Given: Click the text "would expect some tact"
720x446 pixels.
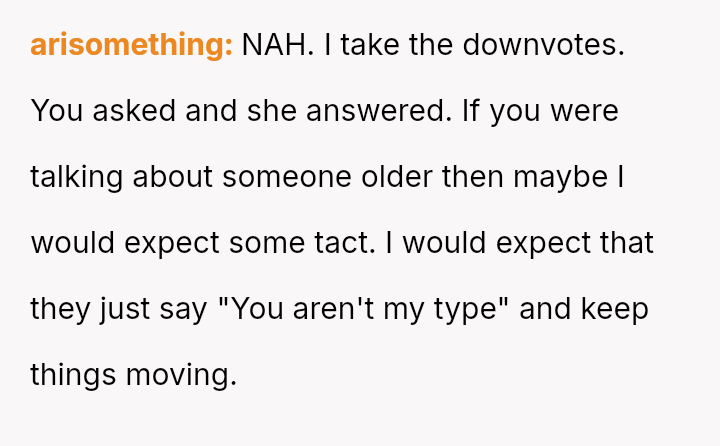Looking at the screenshot, I should (217, 243).
